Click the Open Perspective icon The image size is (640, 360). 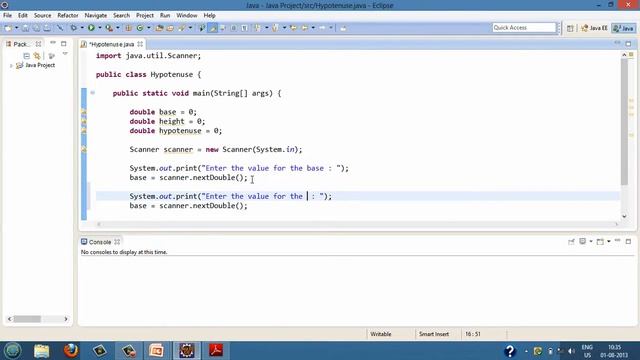[x=570, y=28]
